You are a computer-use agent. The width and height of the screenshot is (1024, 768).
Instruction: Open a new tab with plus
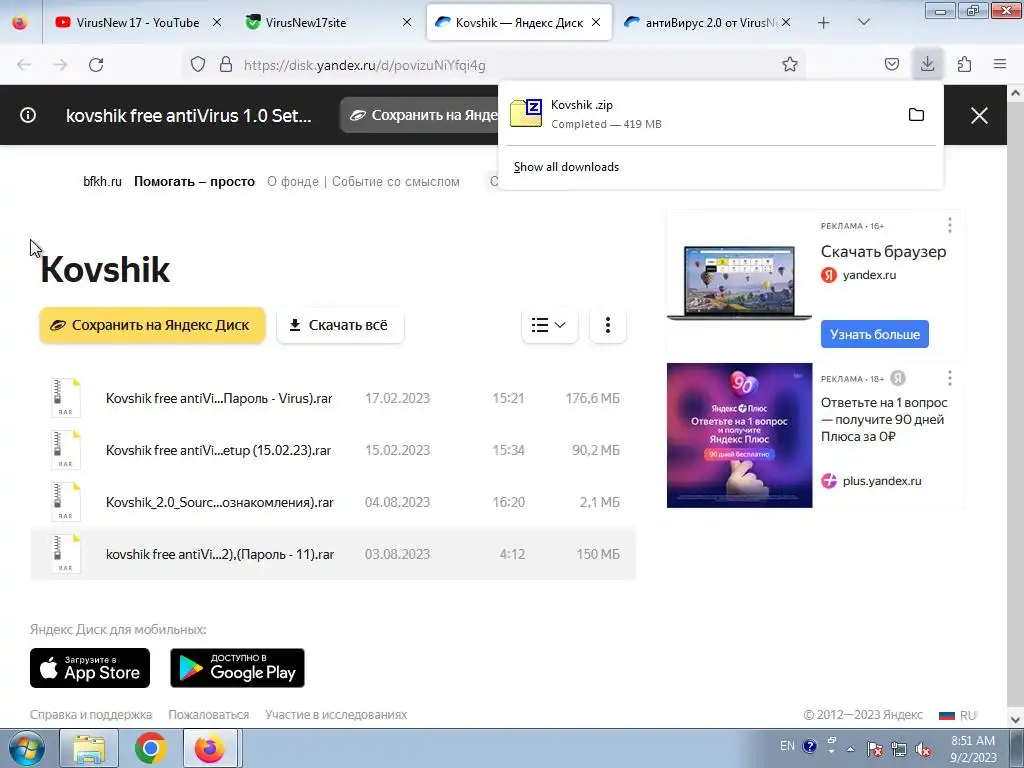click(824, 23)
